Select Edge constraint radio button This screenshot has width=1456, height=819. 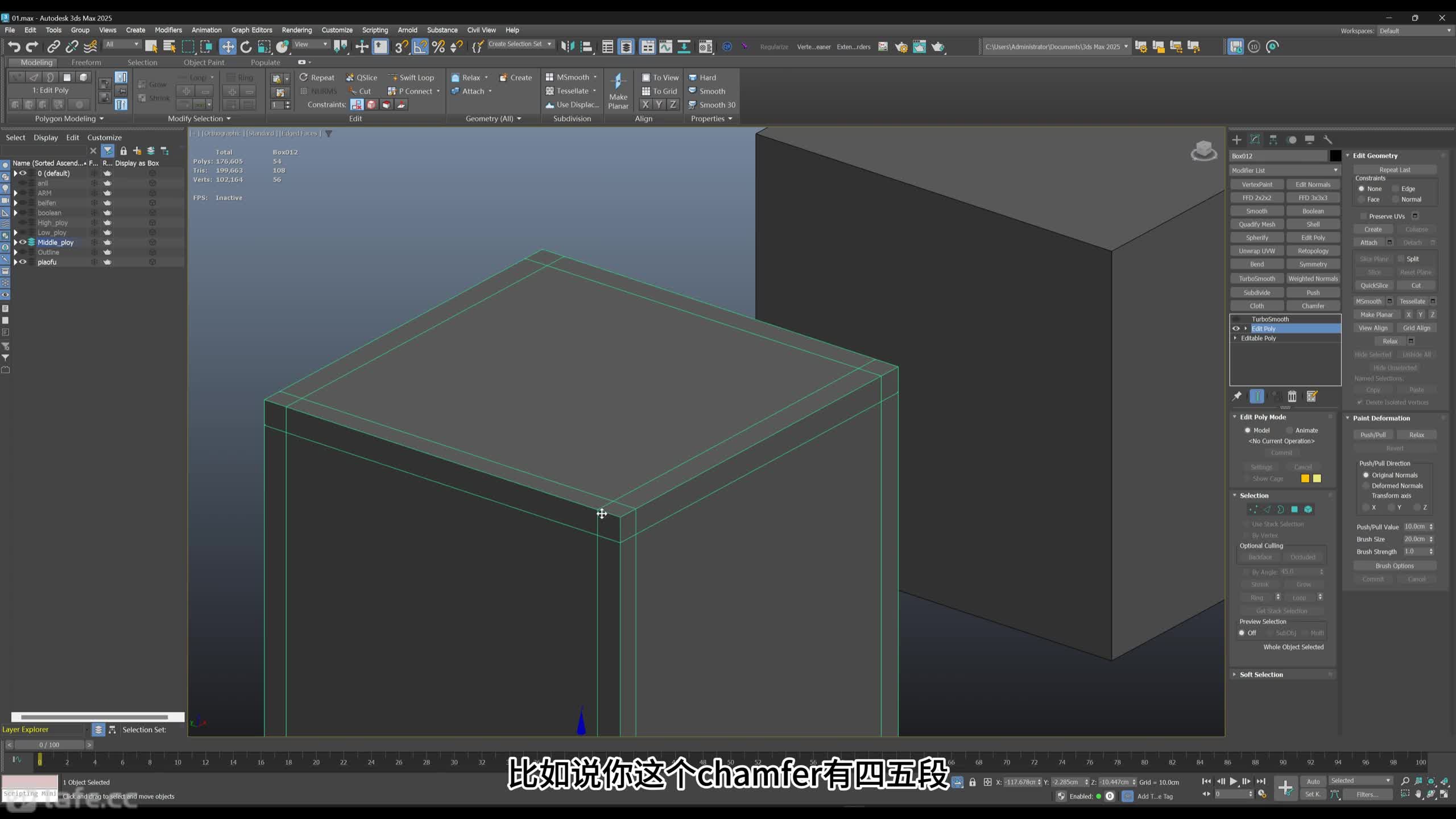1395,189
